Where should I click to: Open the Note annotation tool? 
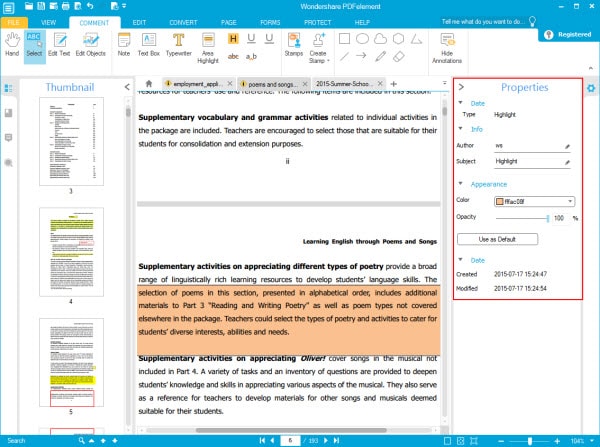point(124,45)
